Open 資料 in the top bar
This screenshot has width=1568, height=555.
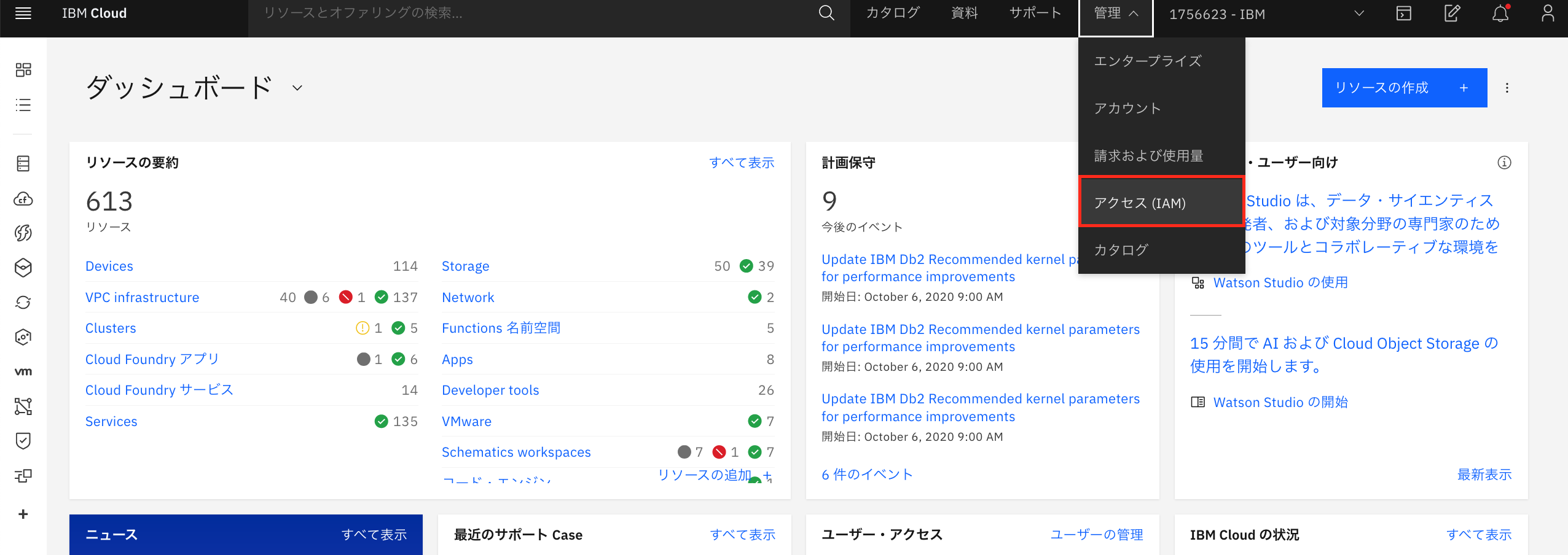click(964, 13)
